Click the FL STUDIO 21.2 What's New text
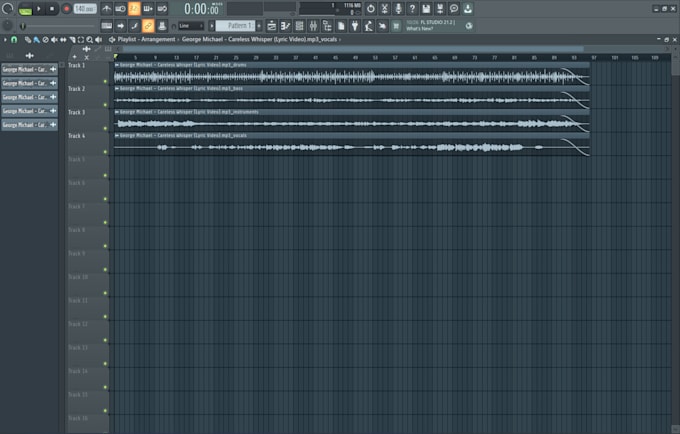The width and height of the screenshot is (680, 434). 431,26
